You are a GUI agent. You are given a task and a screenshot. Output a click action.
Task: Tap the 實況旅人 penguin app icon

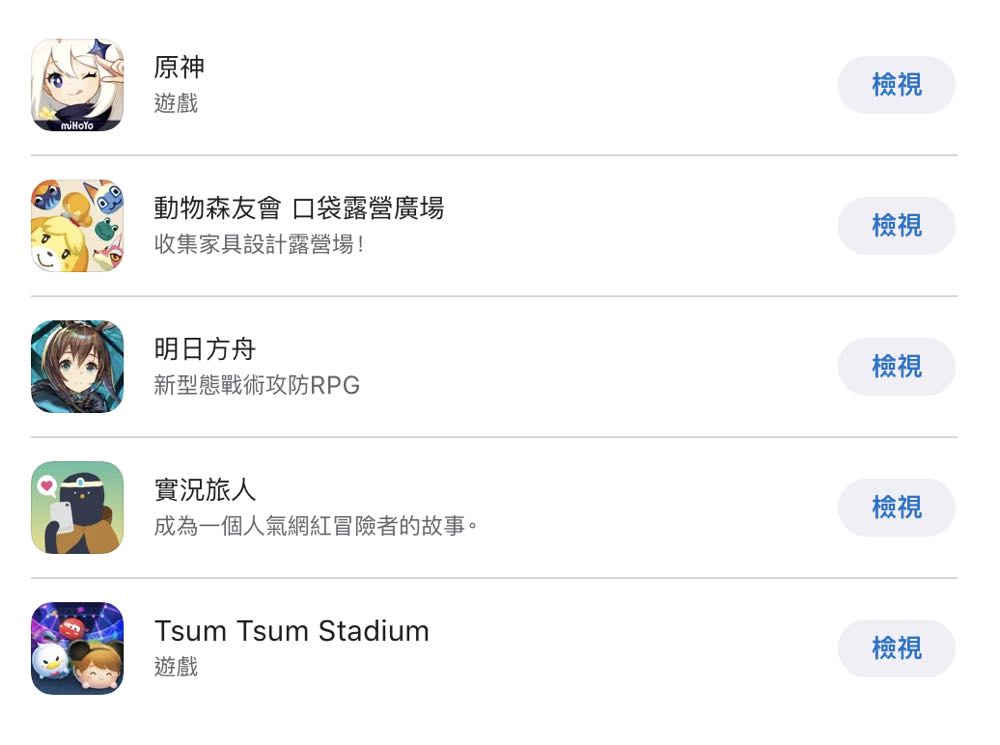(77, 508)
